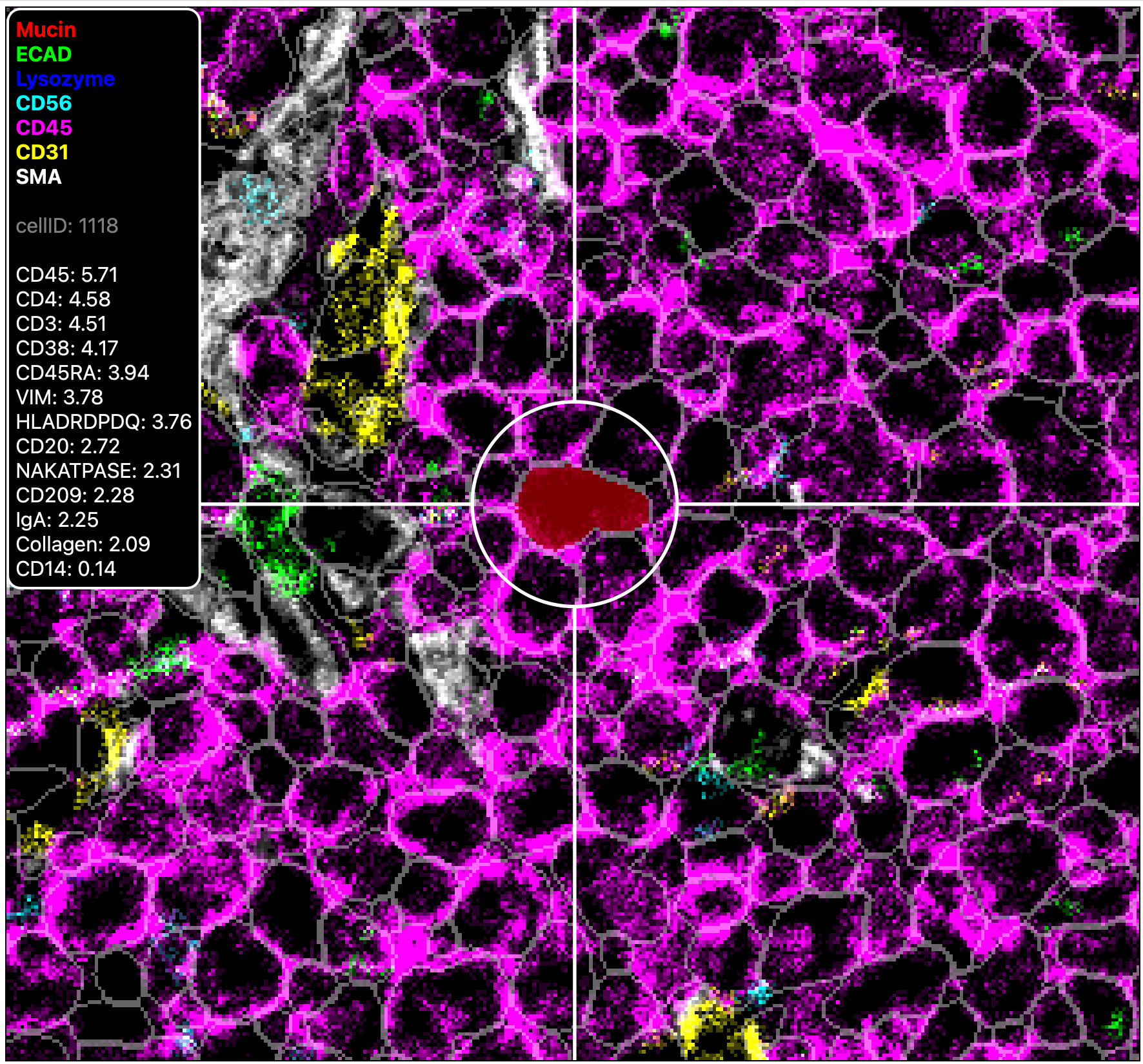Click the IgA: 2.25 marker row
Image resolution: width=1143 pixels, height=1064 pixels.
[57, 520]
